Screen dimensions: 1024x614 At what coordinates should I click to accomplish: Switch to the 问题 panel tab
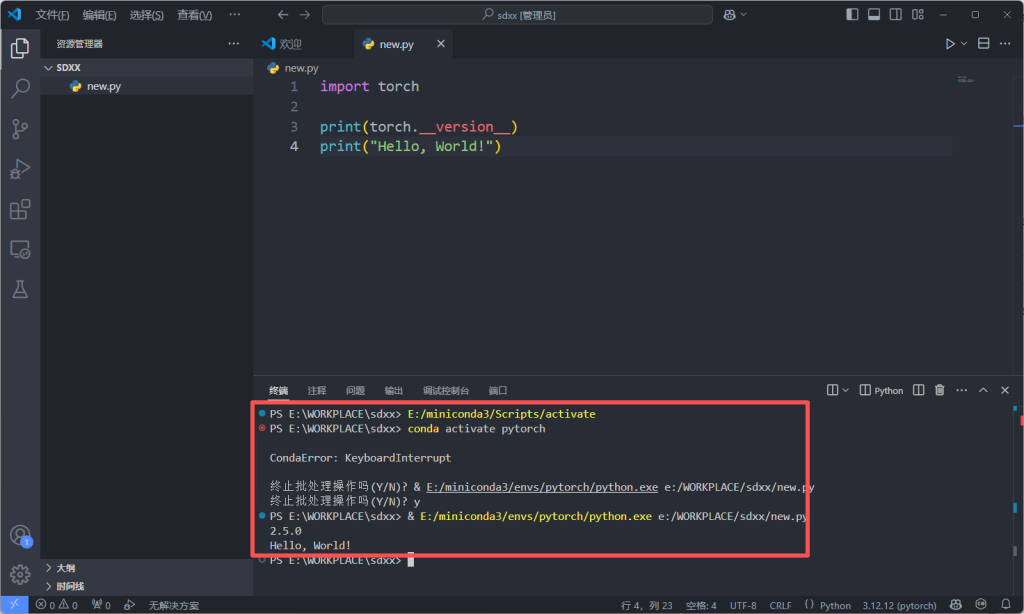(x=355, y=390)
